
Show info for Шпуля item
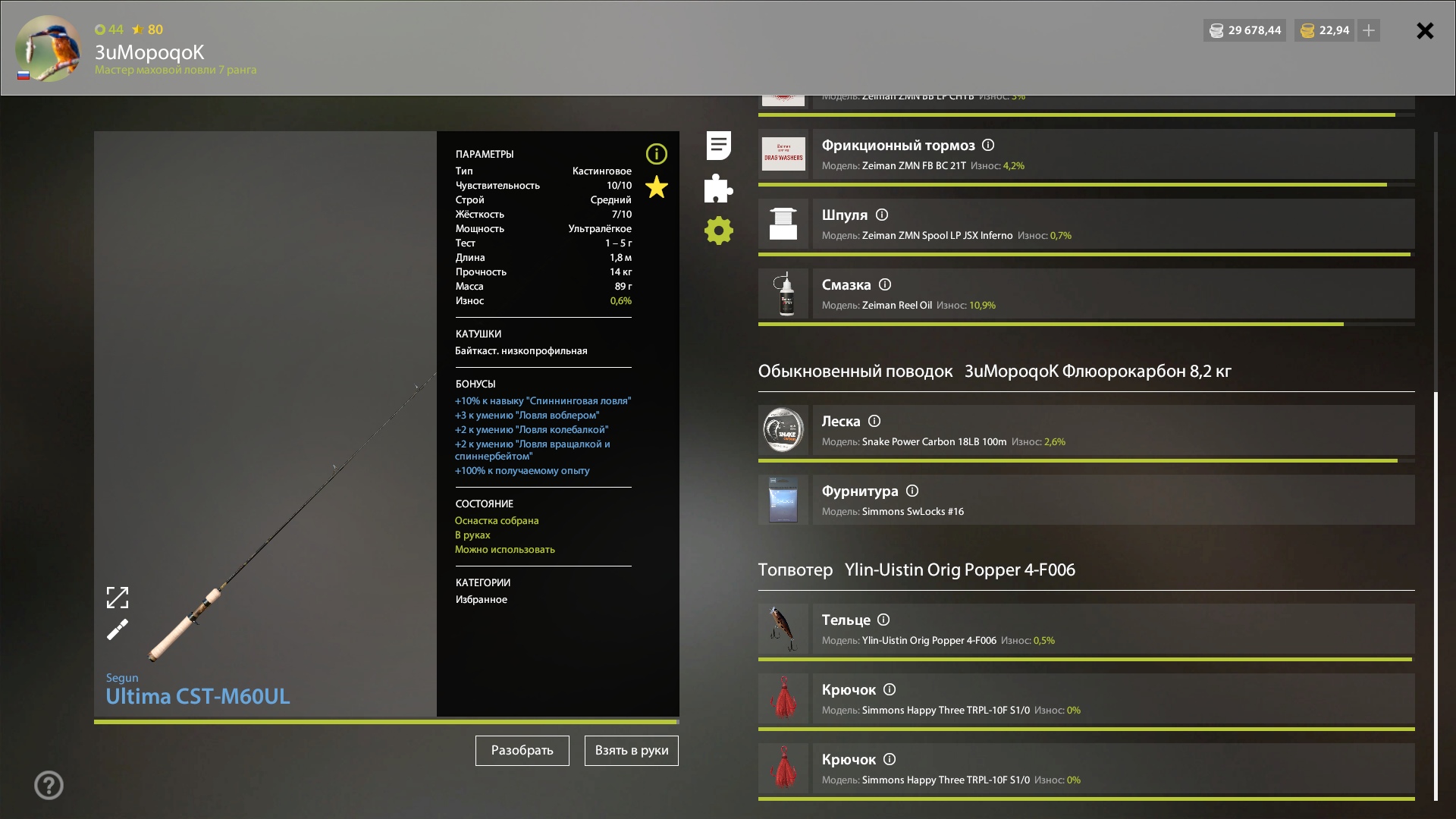click(x=882, y=215)
